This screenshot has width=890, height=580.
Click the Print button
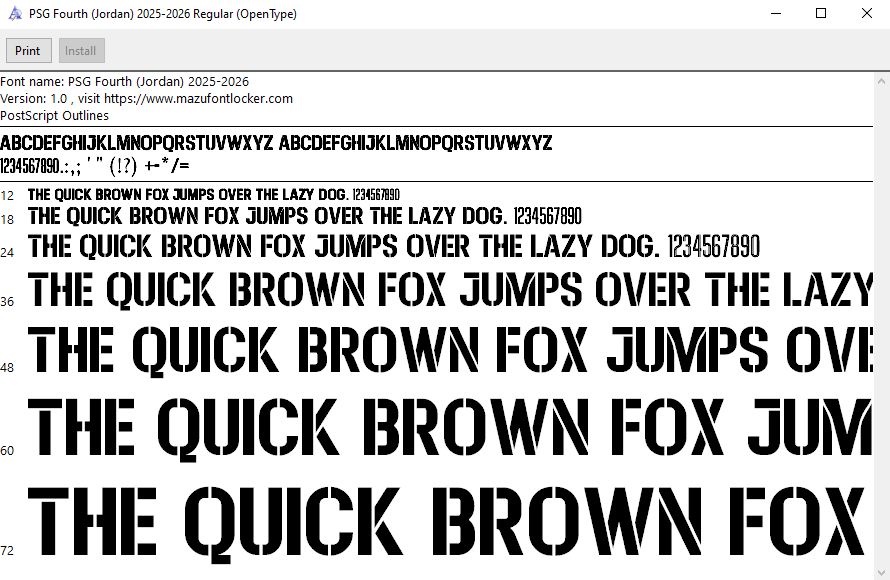pyautogui.click(x=28, y=51)
